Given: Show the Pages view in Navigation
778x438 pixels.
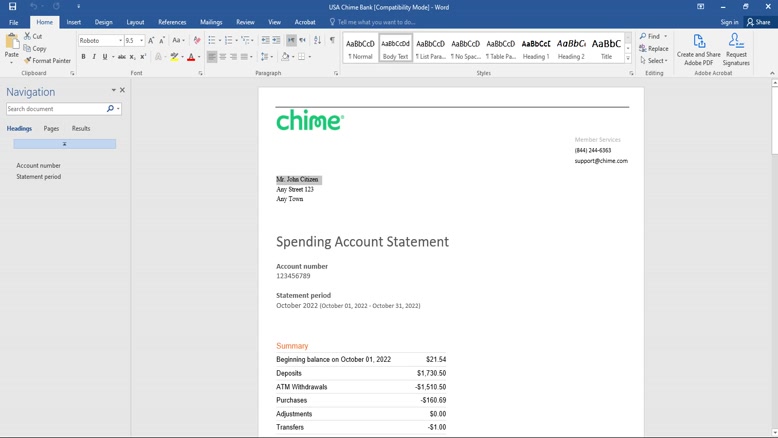Looking at the screenshot, I should [51, 128].
